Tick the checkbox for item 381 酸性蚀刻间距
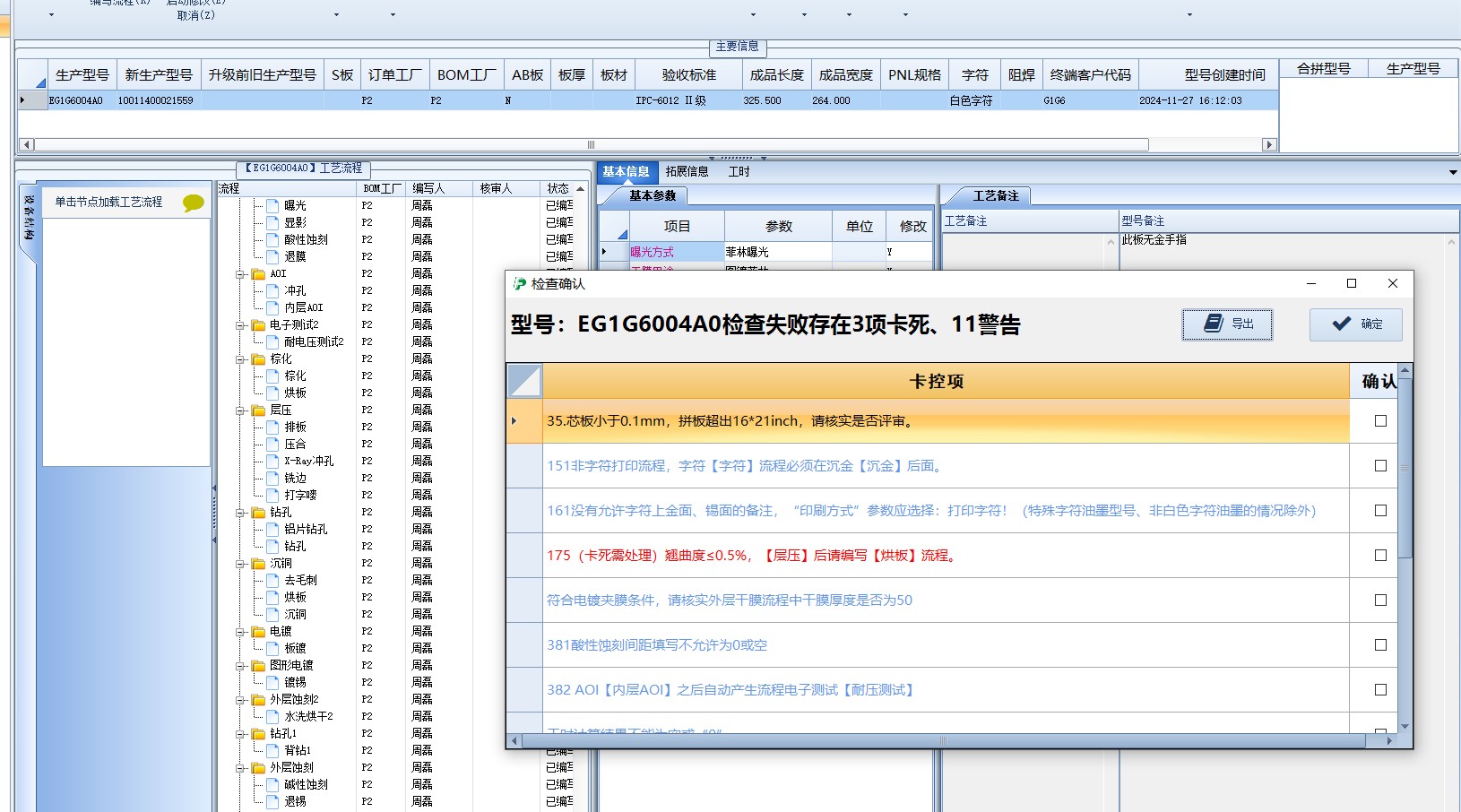 pyautogui.click(x=1380, y=645)
